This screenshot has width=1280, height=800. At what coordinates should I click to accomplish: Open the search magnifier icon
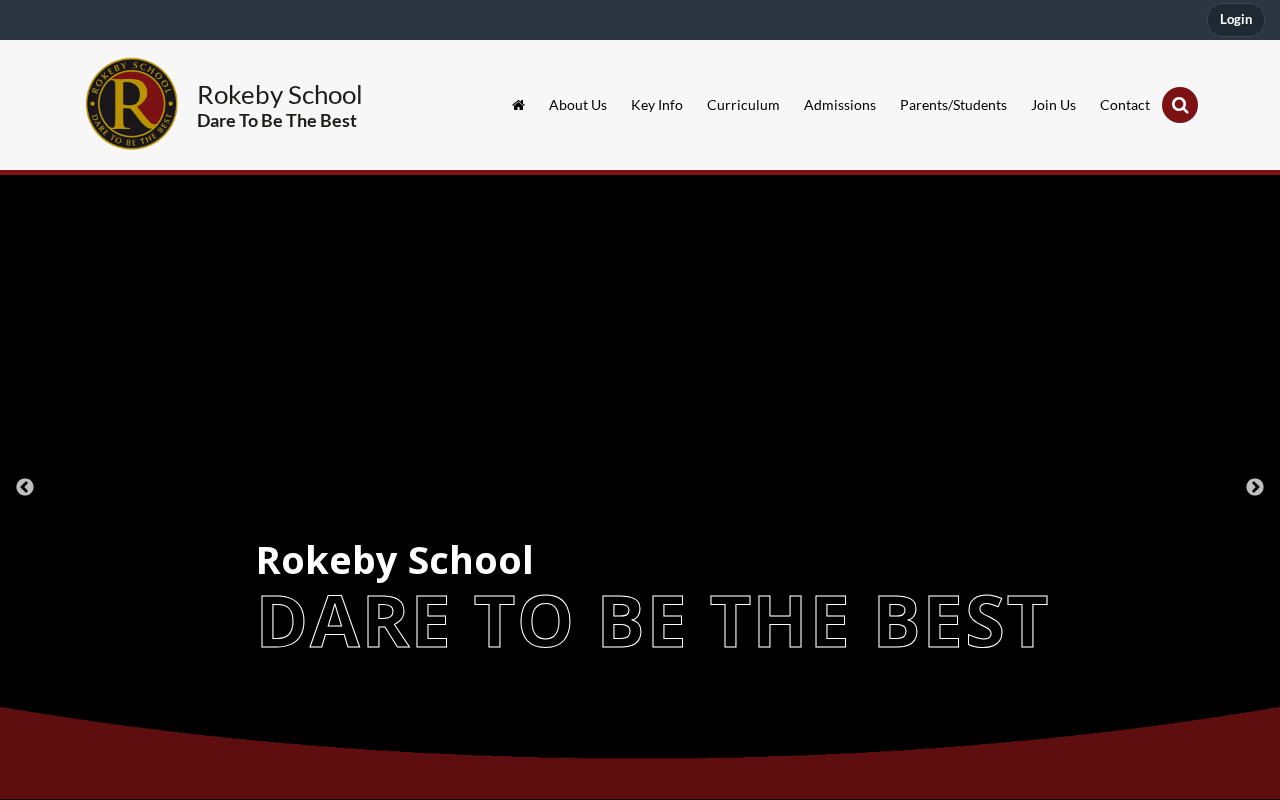tap(1180, 105)
